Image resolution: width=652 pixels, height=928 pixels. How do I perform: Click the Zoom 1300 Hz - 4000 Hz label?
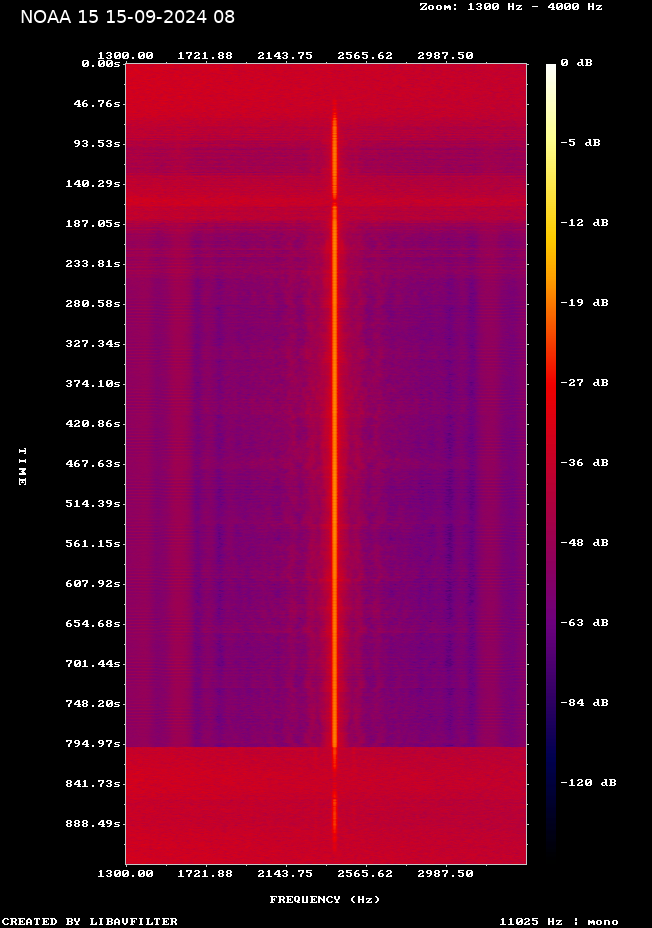(x=511, y=6)
